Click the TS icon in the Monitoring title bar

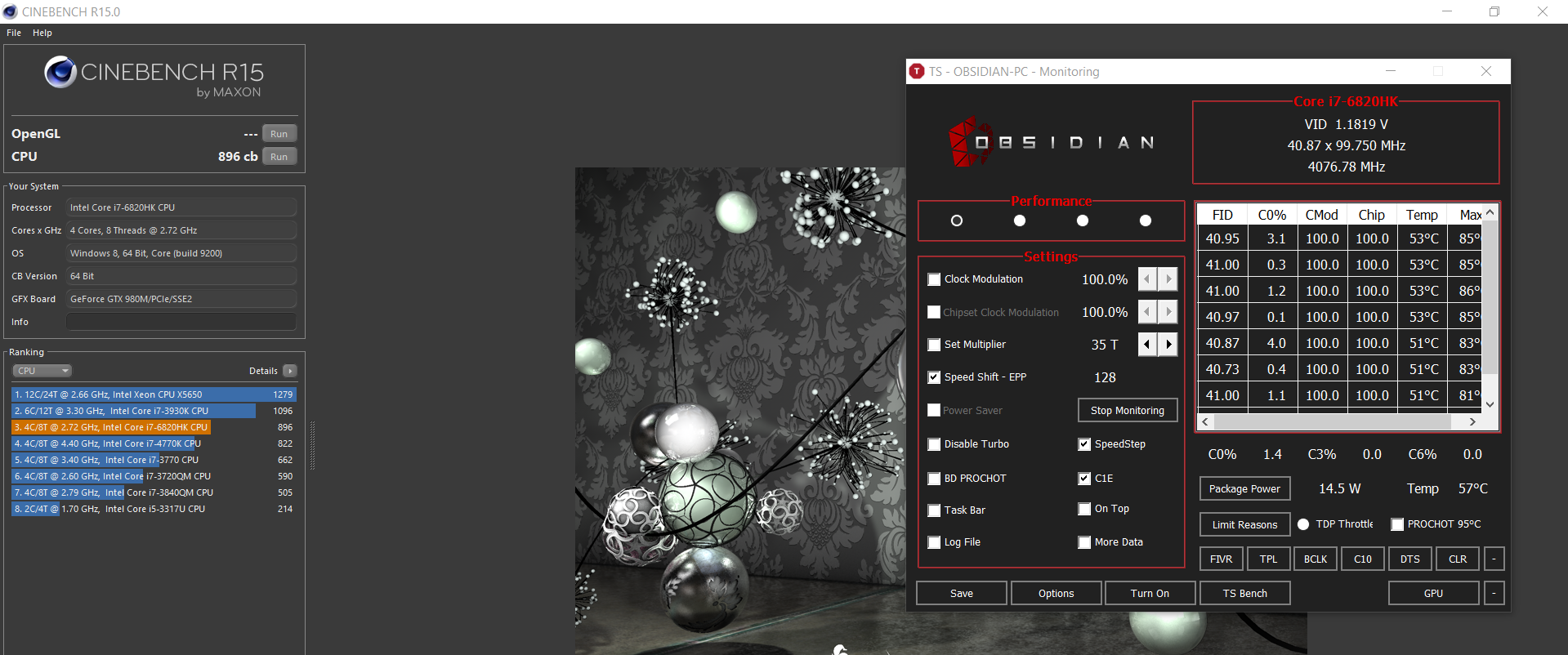(917, 71)
